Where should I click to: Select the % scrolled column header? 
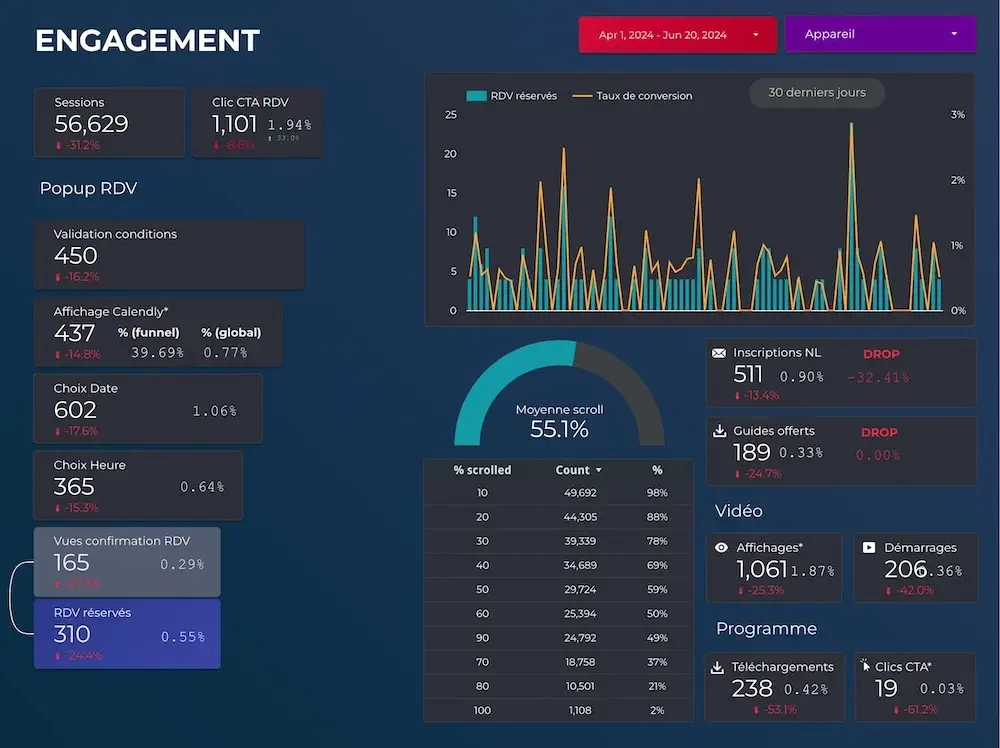[482, 470]
